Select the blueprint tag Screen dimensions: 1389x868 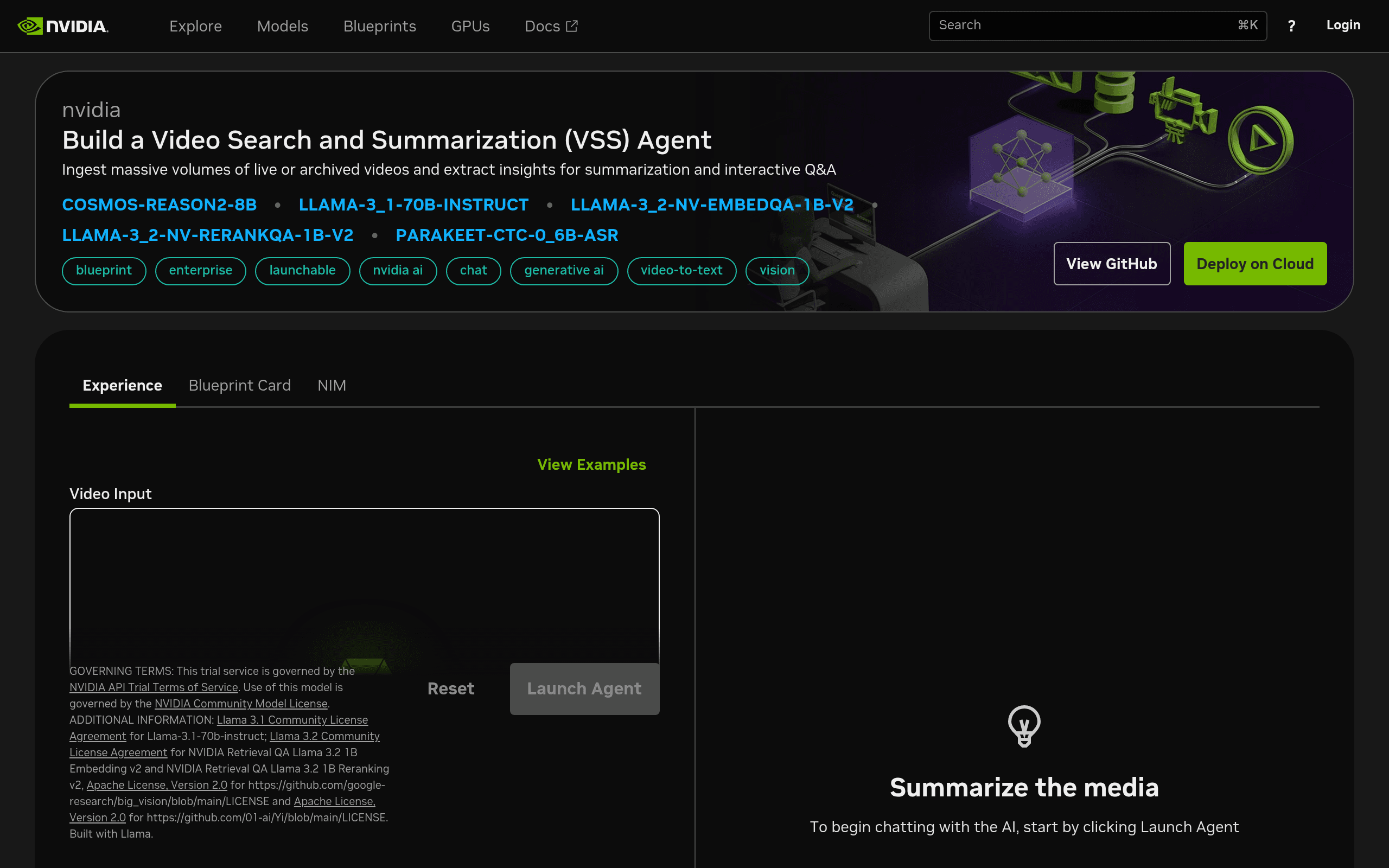[104, 270]
